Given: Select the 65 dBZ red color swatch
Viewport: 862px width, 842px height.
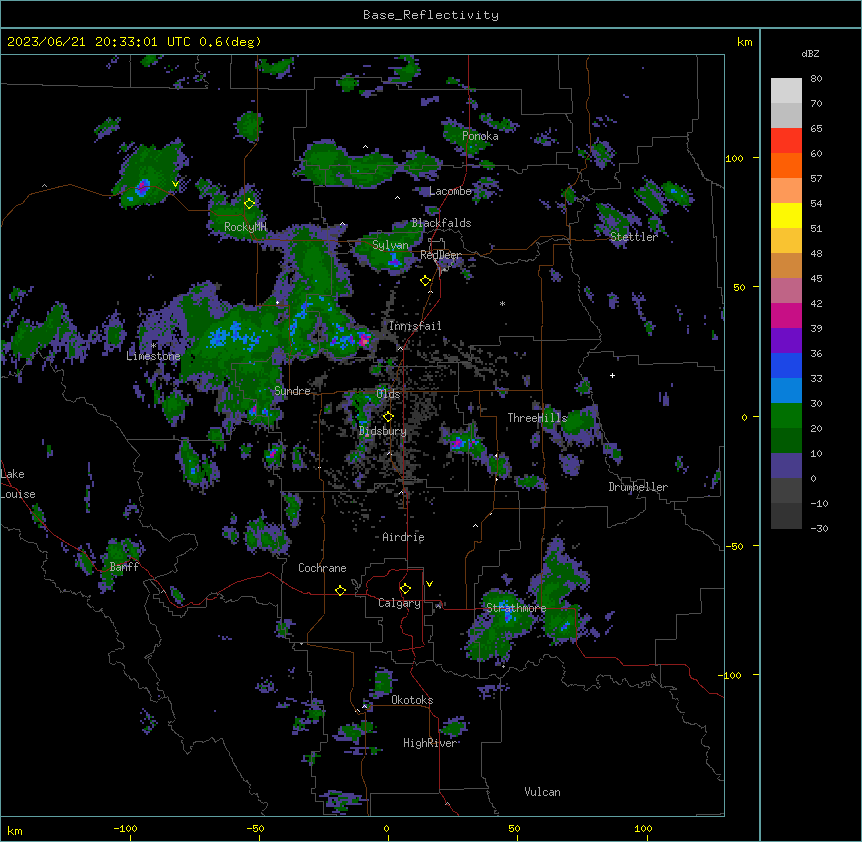Looking at the screenshot, I should pyautogui.click(x=786, y=140).
